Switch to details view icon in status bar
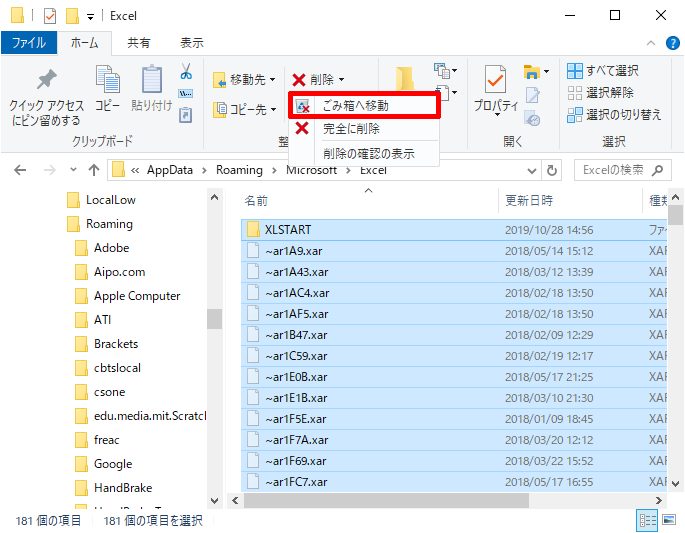This screenshot has width=685, height=533. (647, 520)
